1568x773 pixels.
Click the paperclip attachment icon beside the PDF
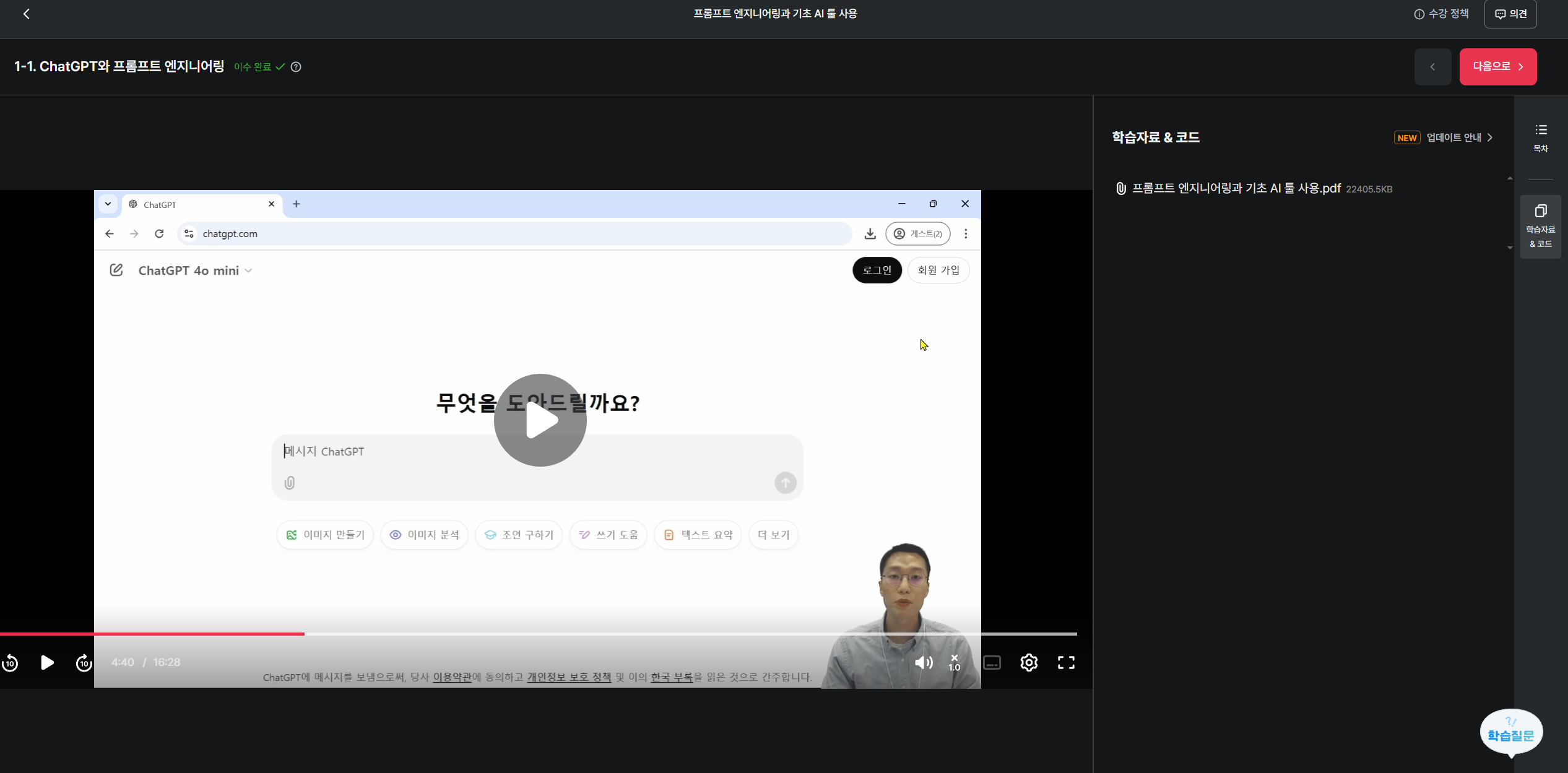(1120, 188)
